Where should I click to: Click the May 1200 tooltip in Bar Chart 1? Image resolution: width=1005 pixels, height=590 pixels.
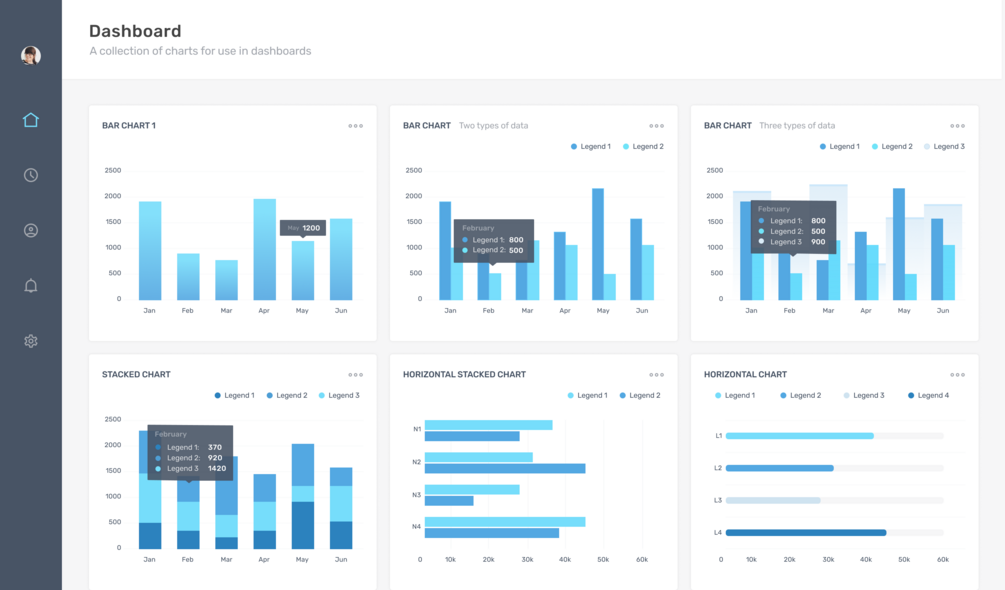303,227
